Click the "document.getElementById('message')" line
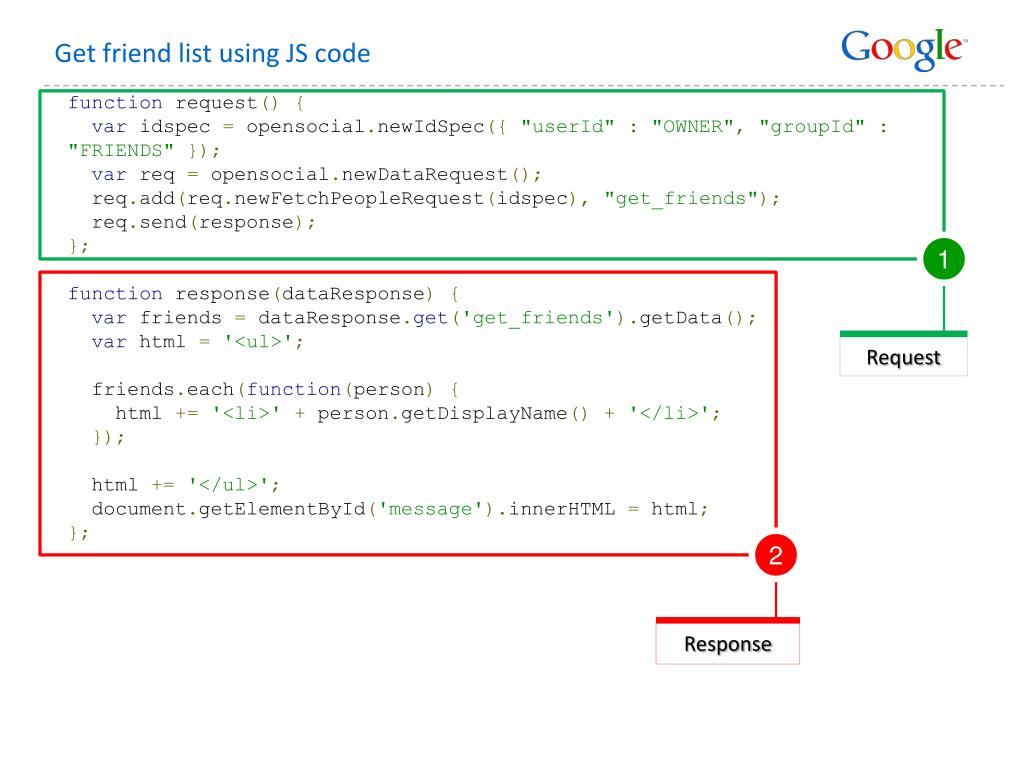The height and width of the screenshot is (768, 1024). pos(400,509)
